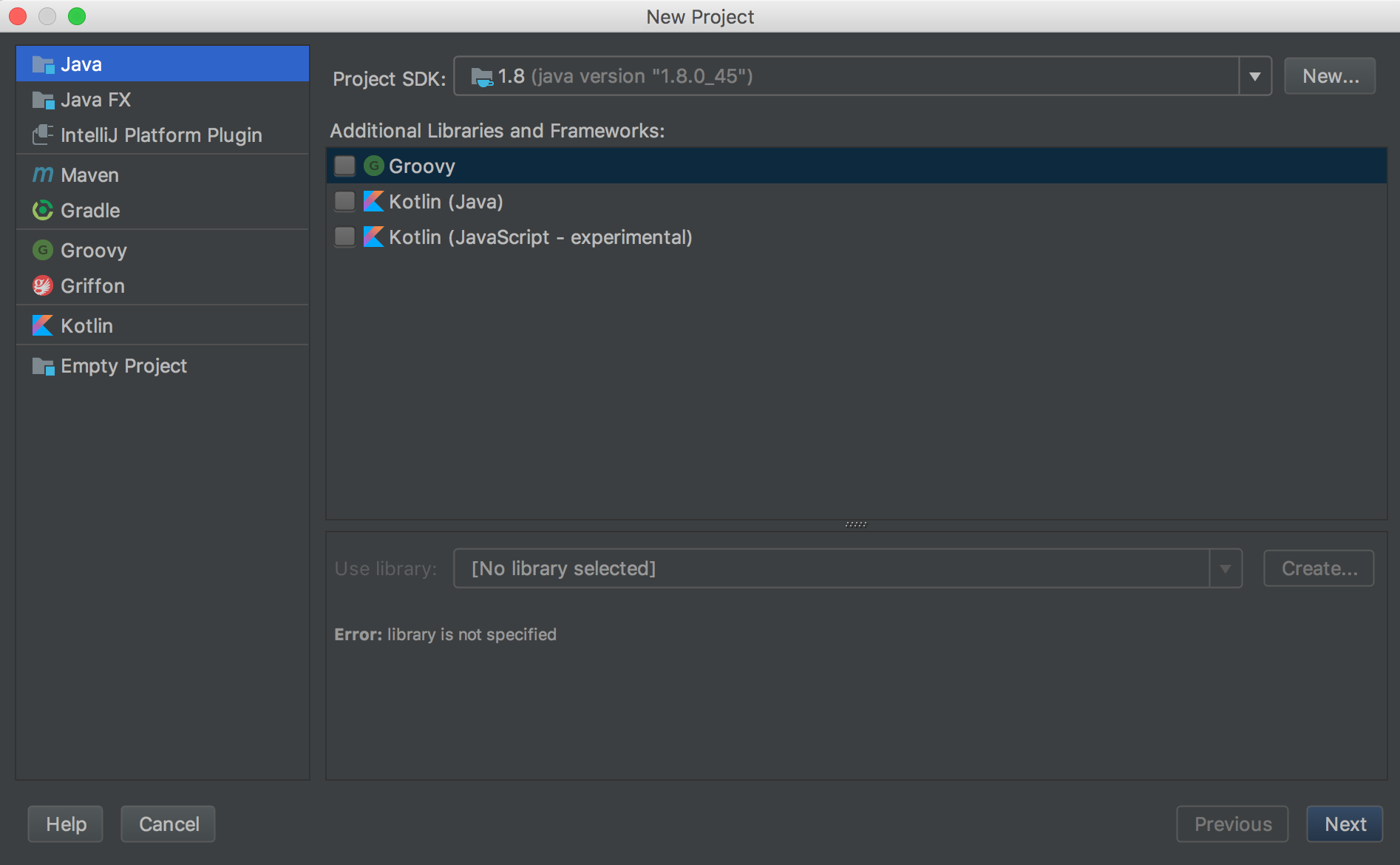This screenshot has height=865, width=1400.
Task: Click the Java FX folder icon
Action: point(43,100)
